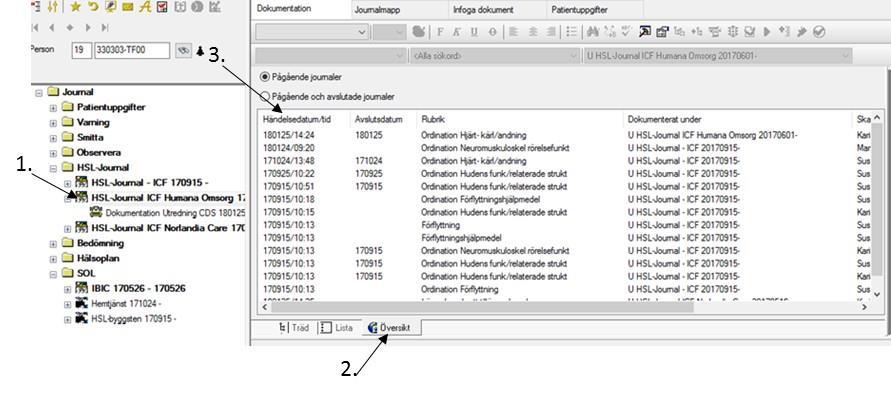The image size is (891, 396).
Task: Open the Infoga dokument tab
Action: pyautogui.click(x=483, y=10)
